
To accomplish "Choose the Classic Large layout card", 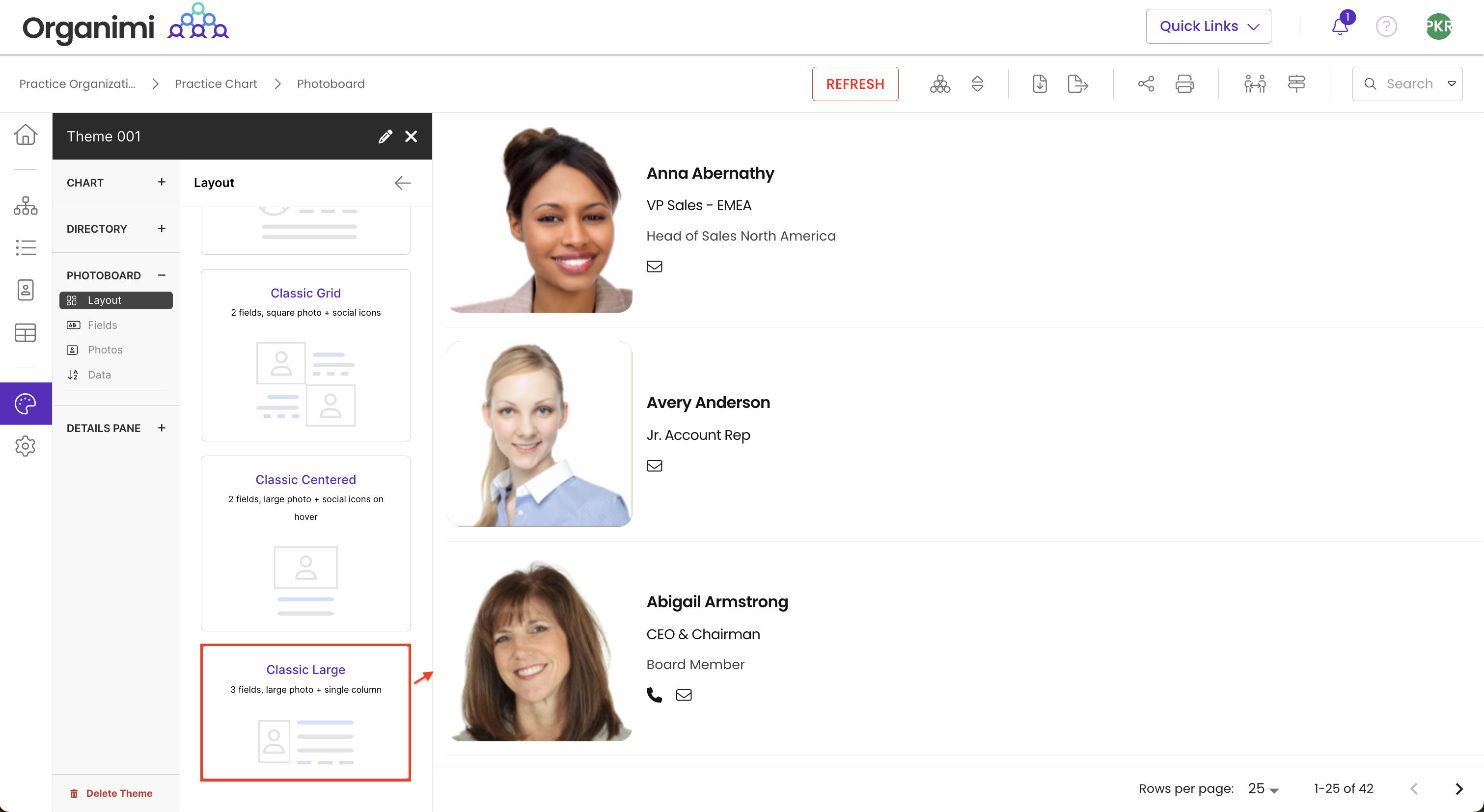I will point(305,712).
